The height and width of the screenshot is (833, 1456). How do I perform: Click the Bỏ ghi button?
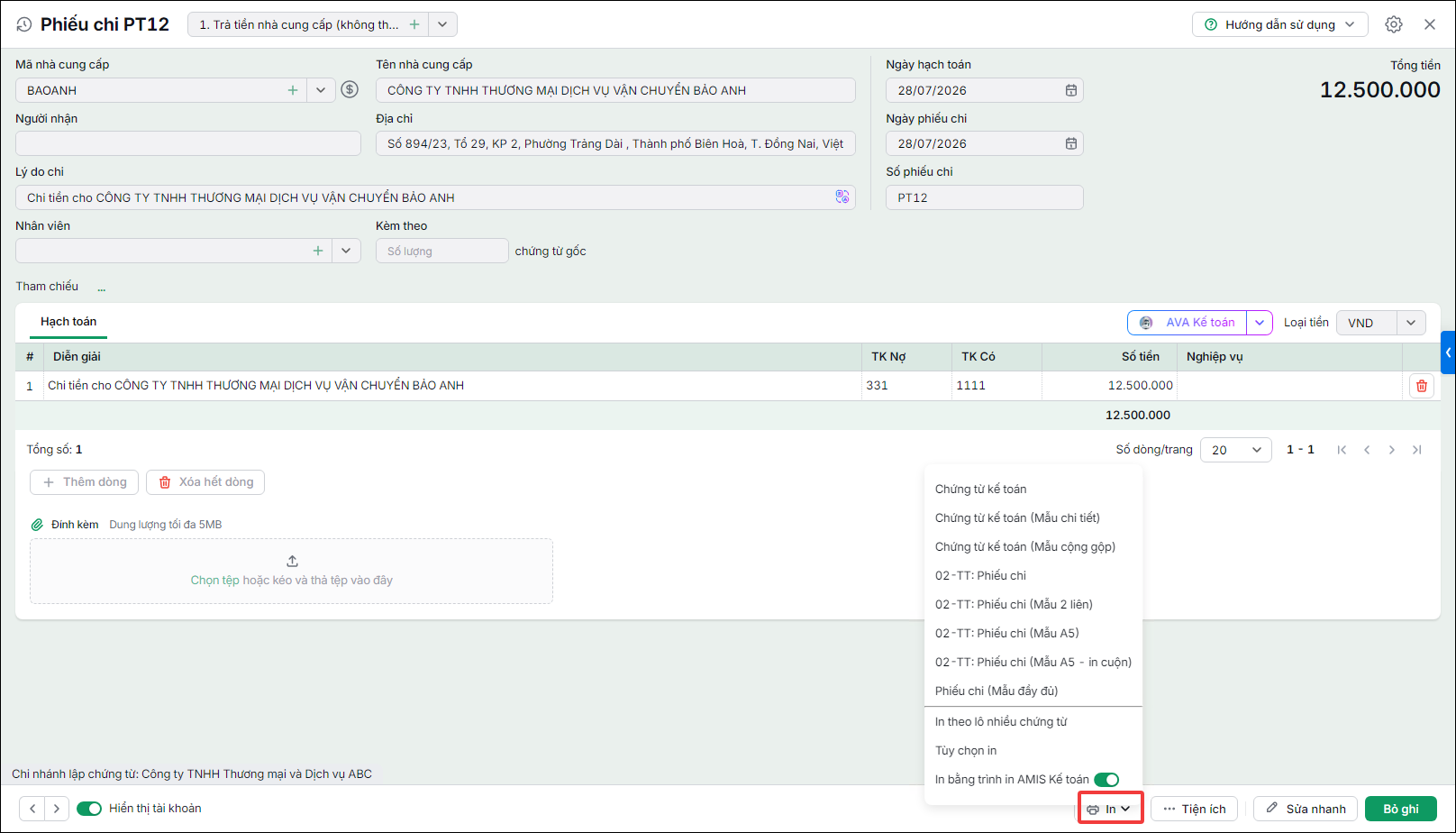coord(1401,809)
